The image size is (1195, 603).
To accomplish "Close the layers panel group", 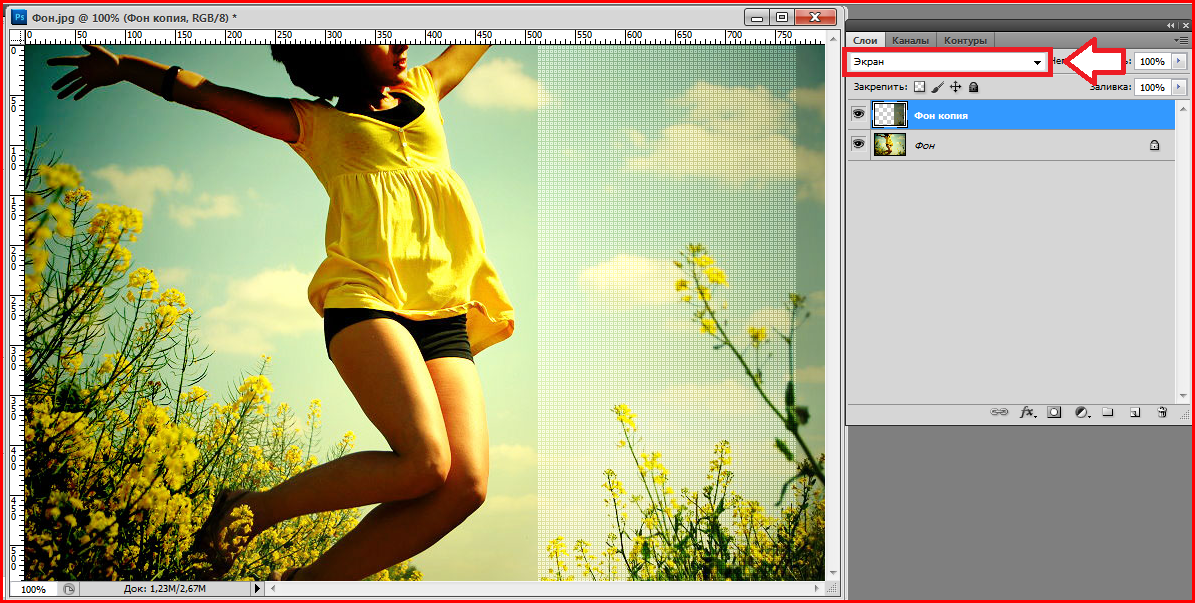I will point(1184,25).
